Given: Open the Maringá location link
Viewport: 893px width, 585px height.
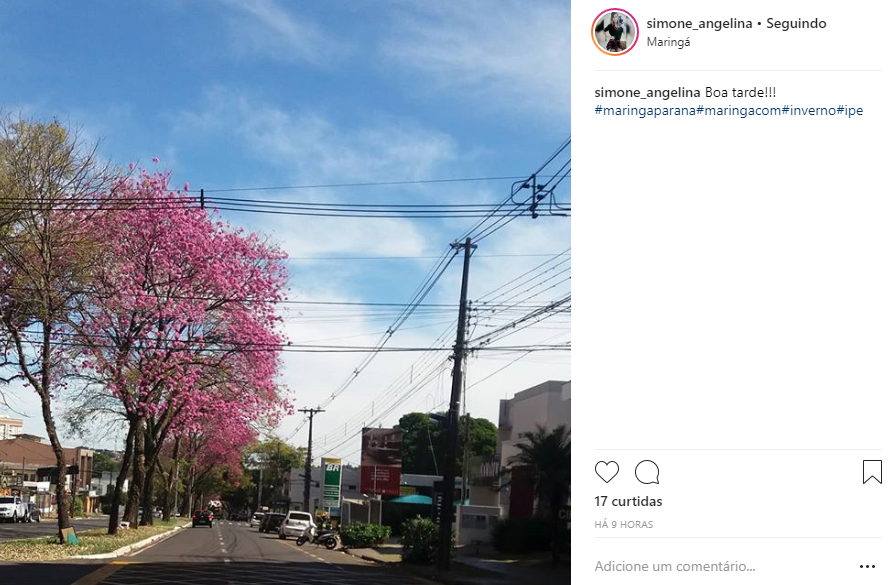Looking at the screenshot, I should (x=668, y=42).
